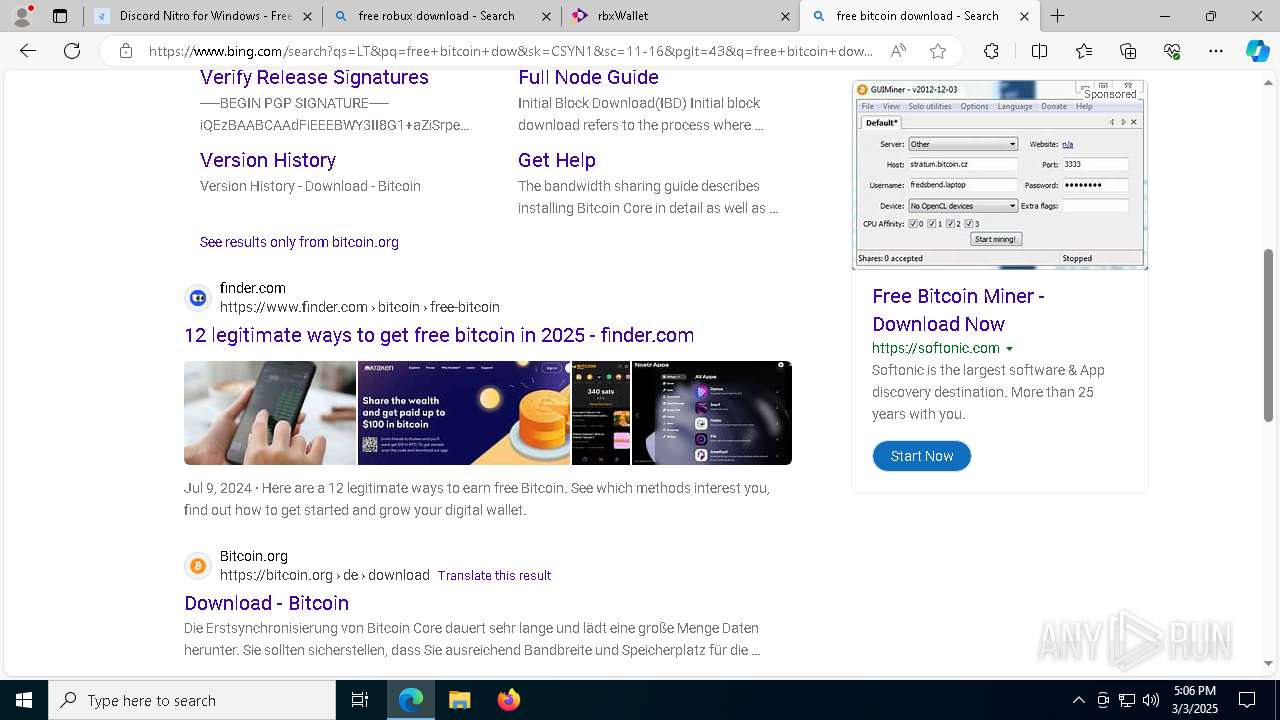Toggle the Split screen icon
Image resolution: width=1280 pixels, height=720 pixels.
tap(1039, 51)
